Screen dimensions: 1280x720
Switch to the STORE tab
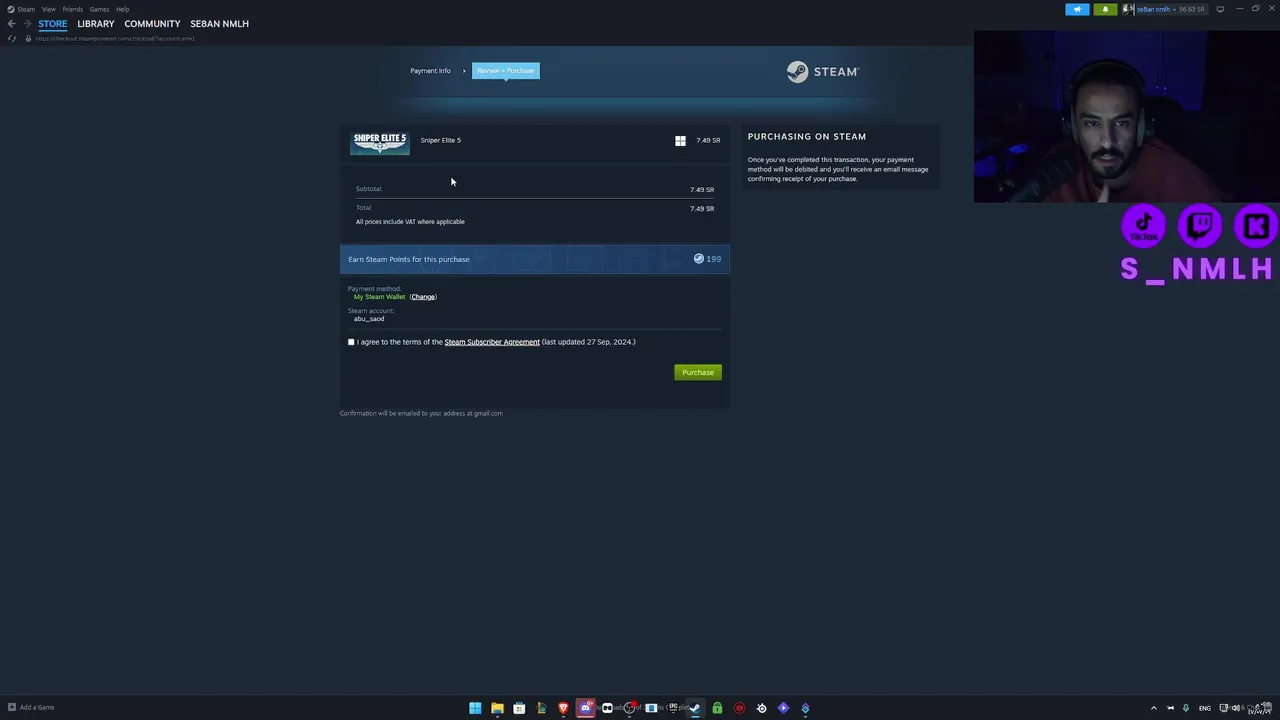click(x=53, y=24)
